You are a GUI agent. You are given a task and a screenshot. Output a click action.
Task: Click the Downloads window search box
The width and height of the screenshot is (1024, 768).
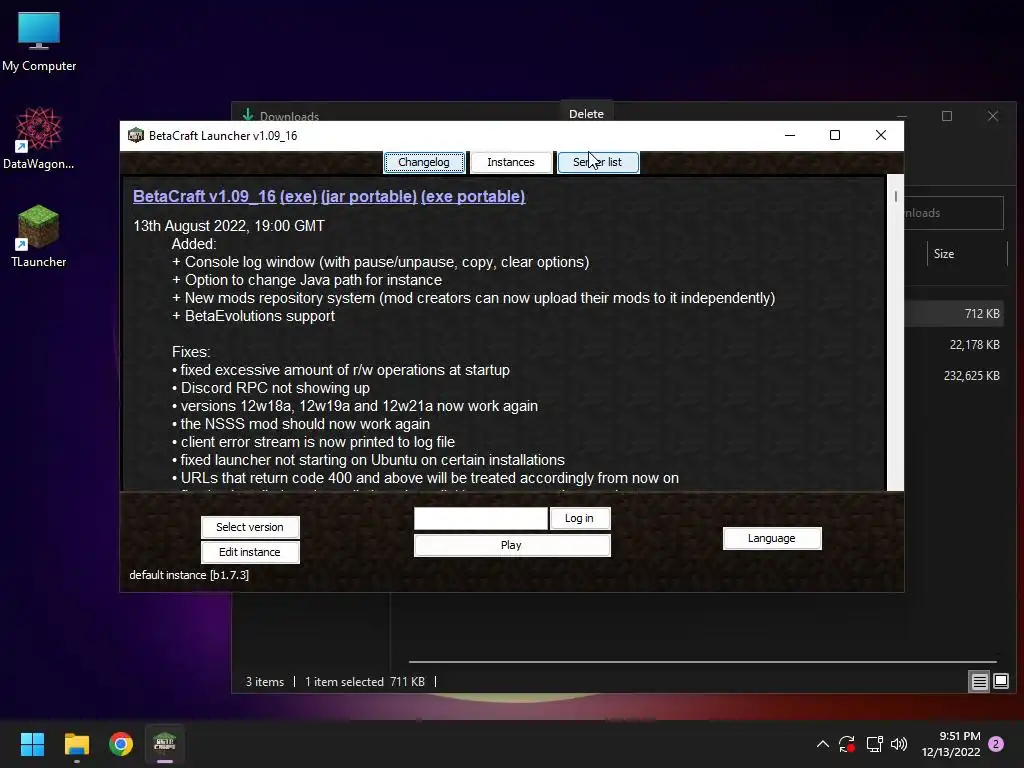(x=954, y=213)
